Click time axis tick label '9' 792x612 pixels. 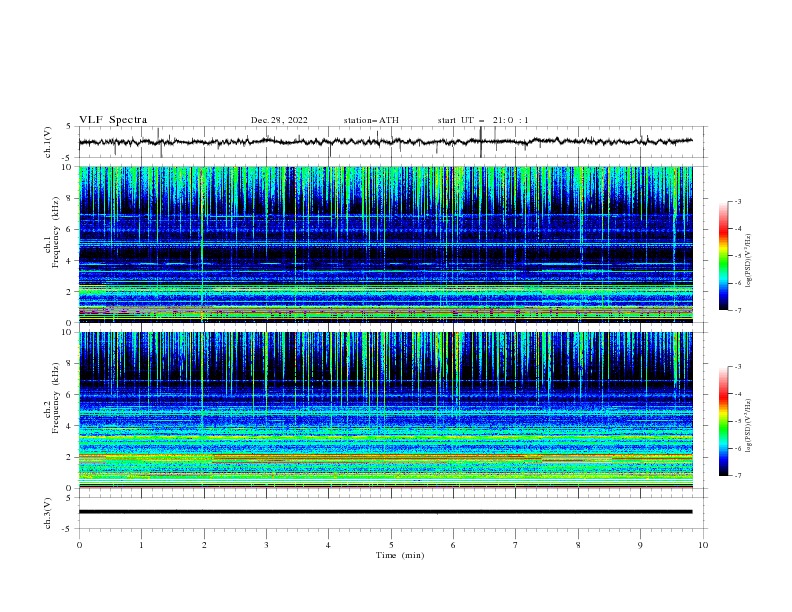640,545
